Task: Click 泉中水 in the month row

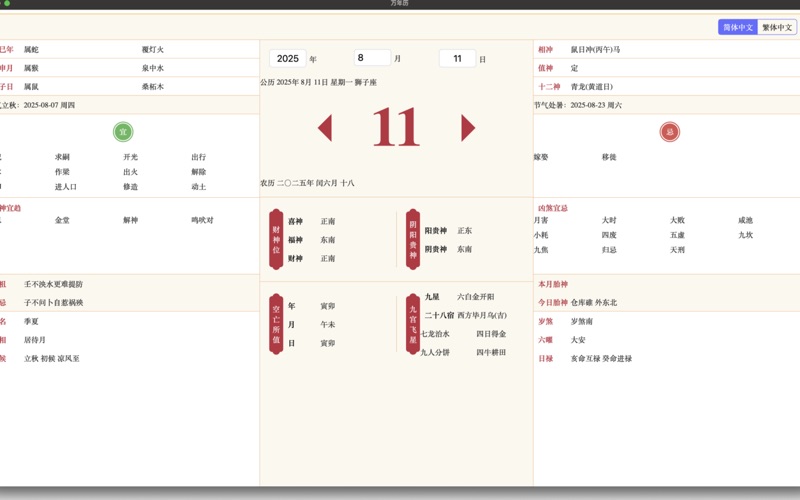Action: pos(153,68)
